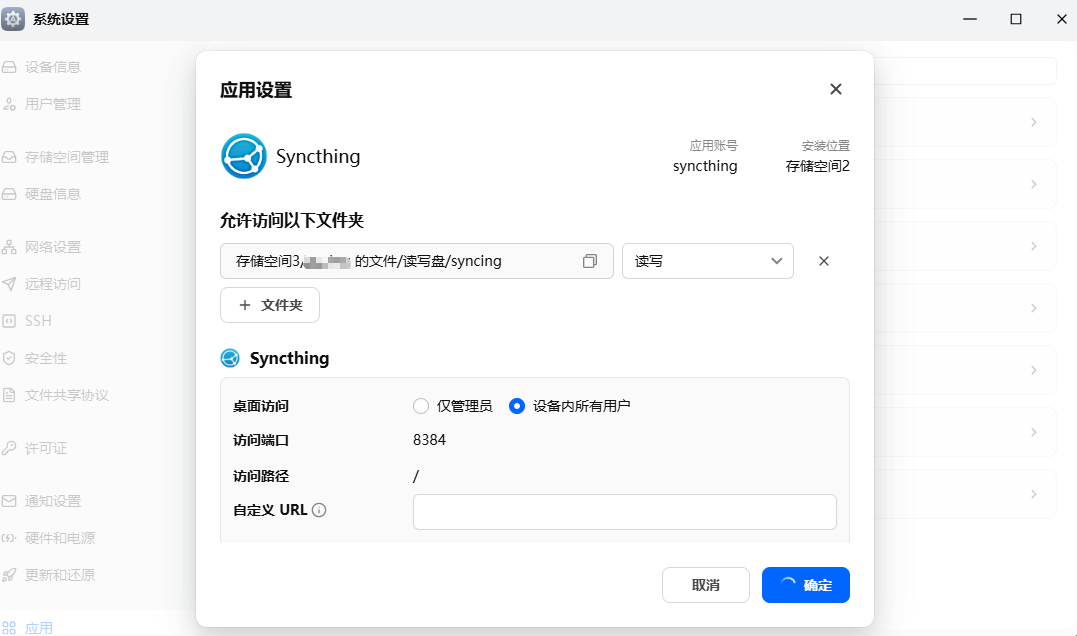
Task: Add a new 文件夹
Action: tap(270, 305)
